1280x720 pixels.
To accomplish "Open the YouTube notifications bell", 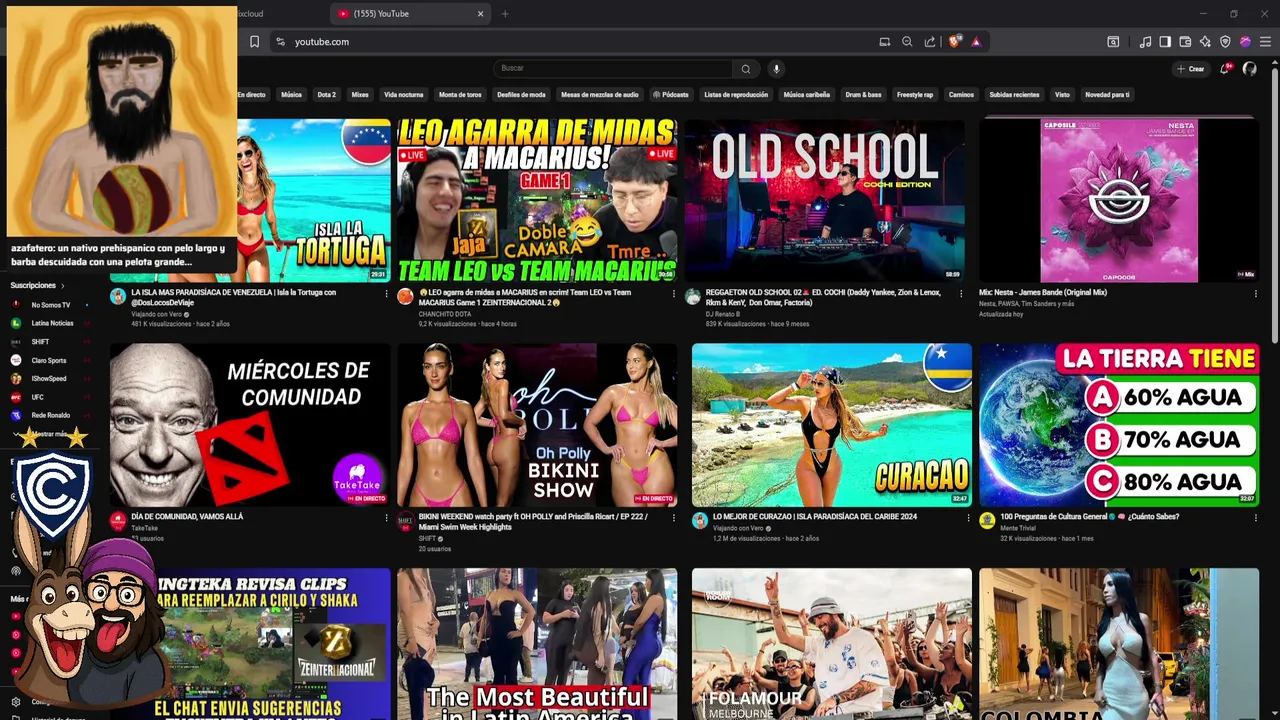I will 1224,69.
